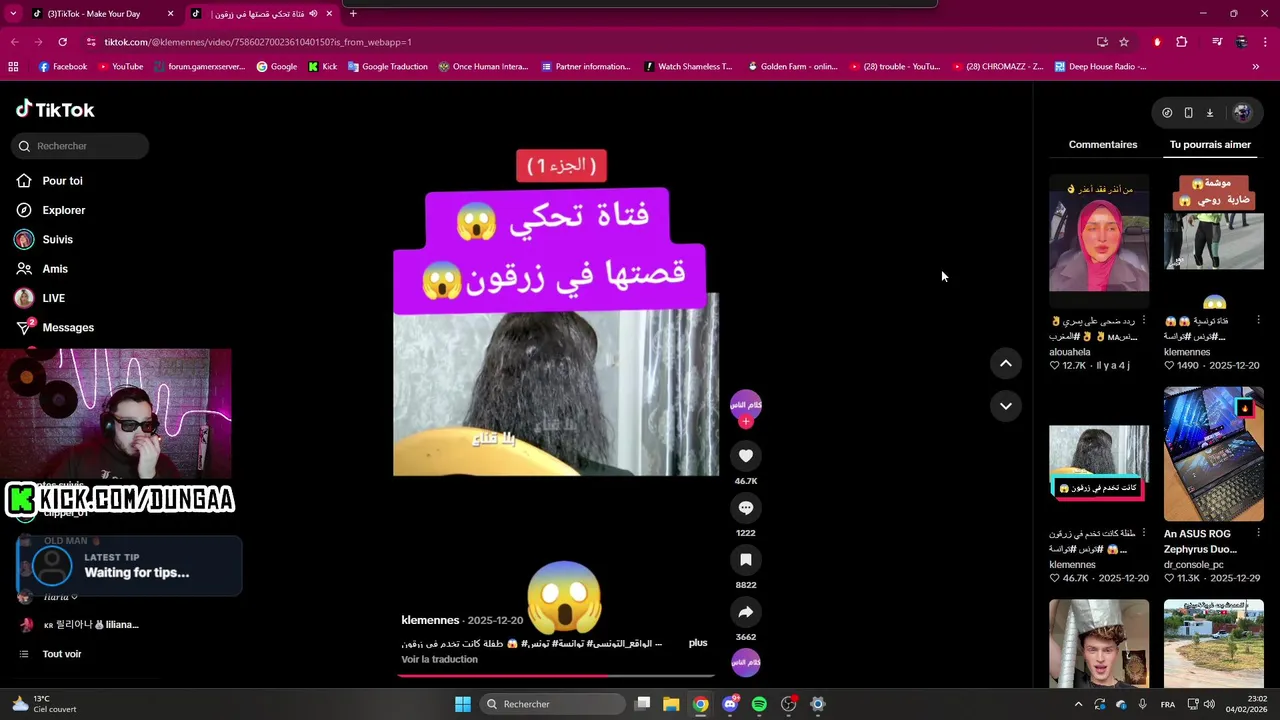The image size is (1280, 720).
Task: Go back with browser back arrow
Action: [x=14, y=42]
